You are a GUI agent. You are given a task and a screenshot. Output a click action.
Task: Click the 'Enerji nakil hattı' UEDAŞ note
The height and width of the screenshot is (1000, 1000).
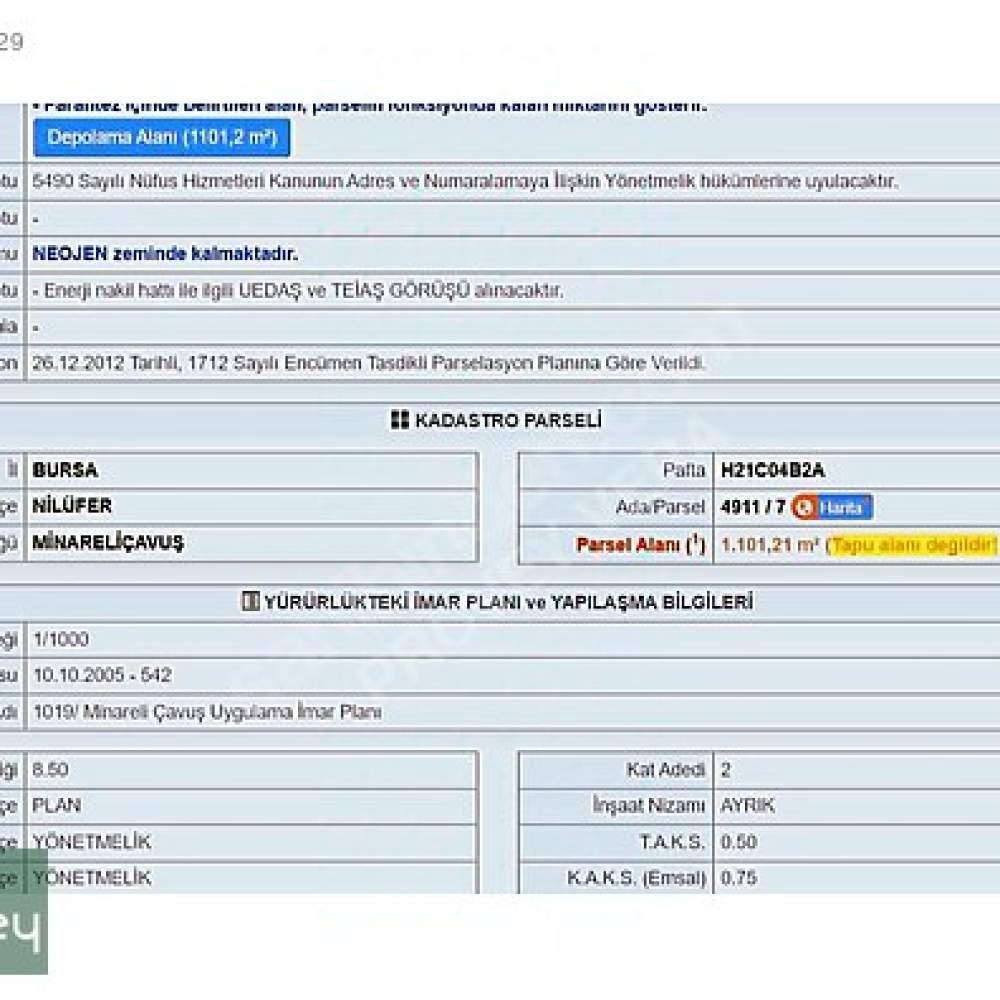pos(298,291)
